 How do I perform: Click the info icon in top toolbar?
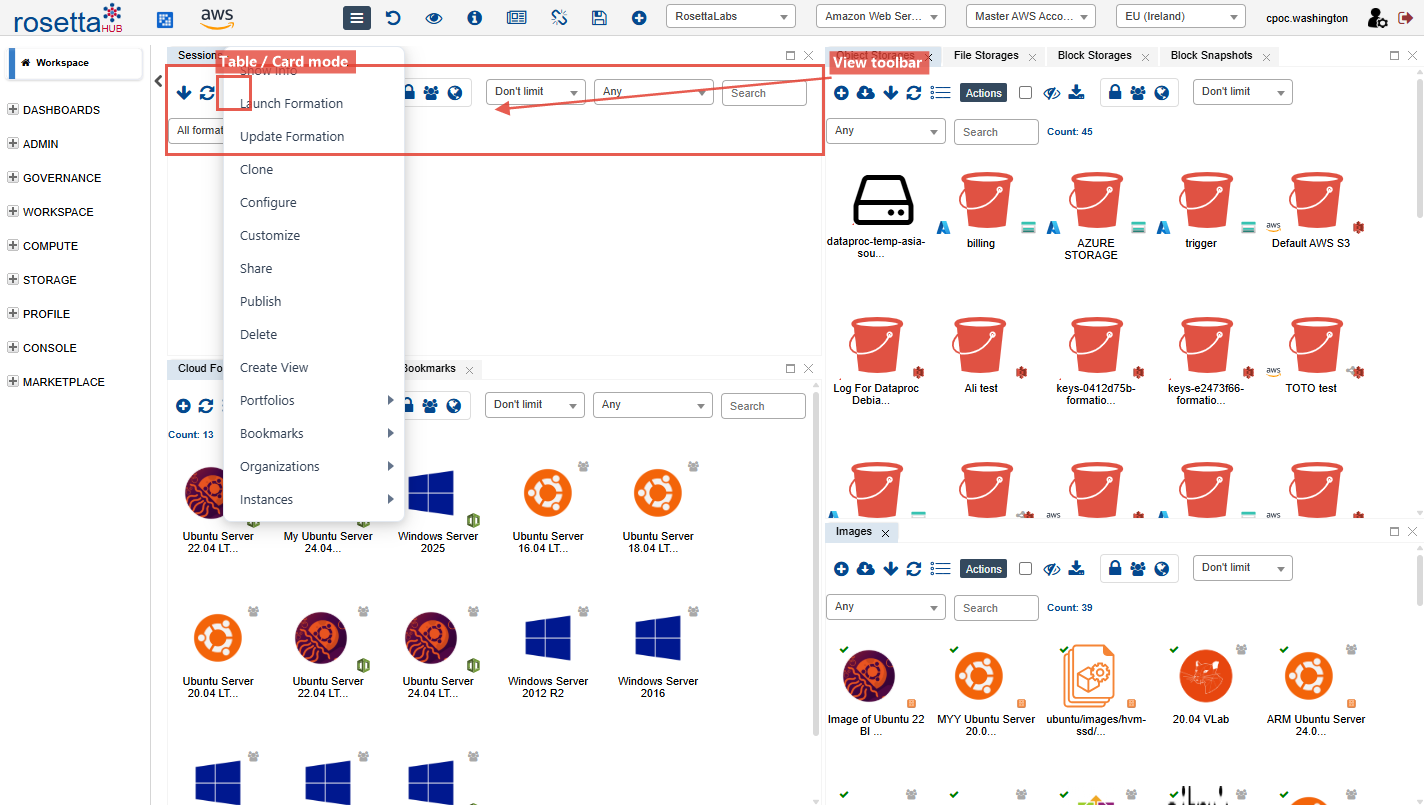click(x=474, y=18)
